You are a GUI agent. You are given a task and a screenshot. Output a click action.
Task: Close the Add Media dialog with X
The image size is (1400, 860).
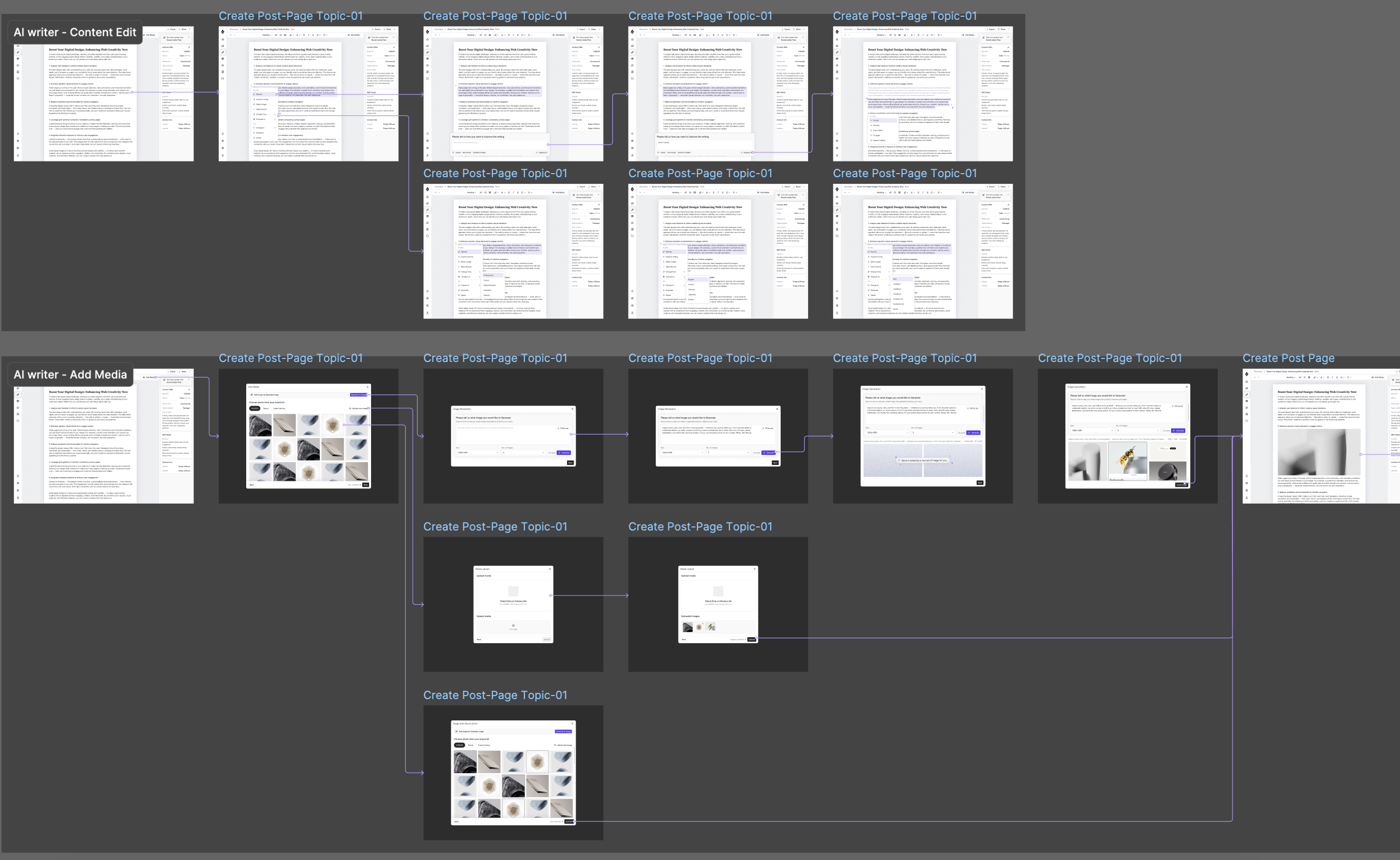tap(368, 387)
